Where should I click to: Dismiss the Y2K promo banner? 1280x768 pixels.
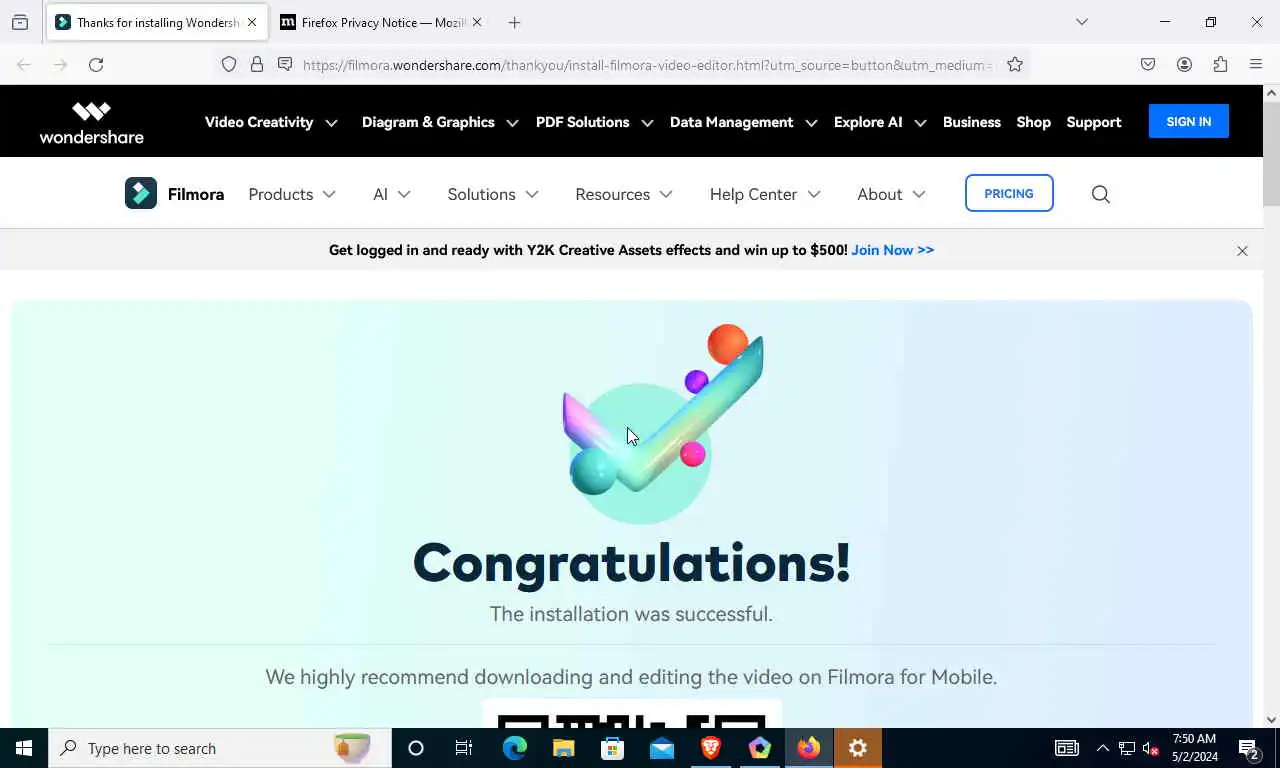tap(1242, 251)
